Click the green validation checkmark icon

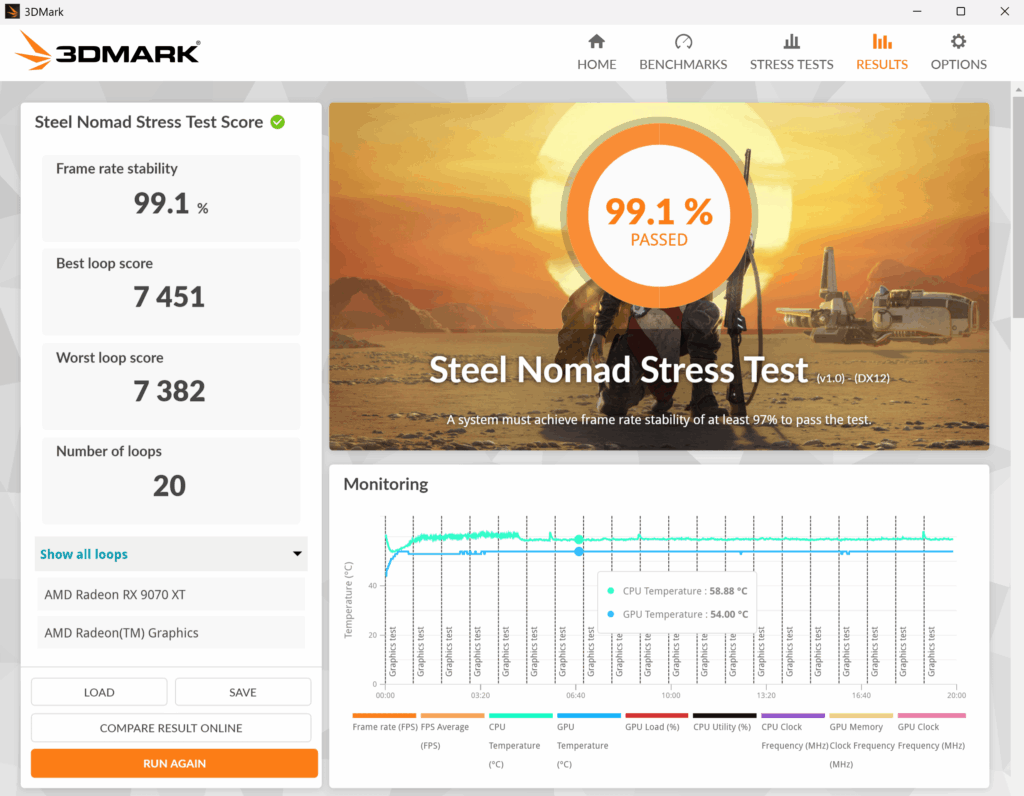[278, 122]
